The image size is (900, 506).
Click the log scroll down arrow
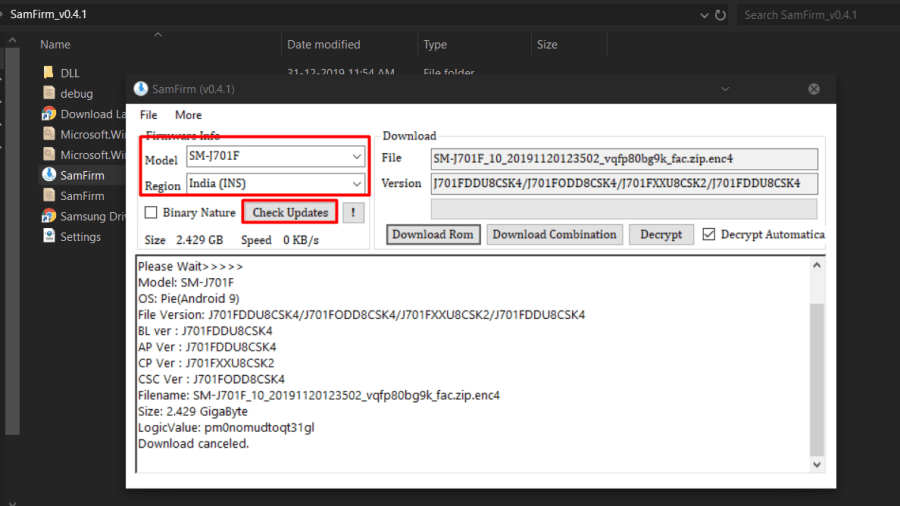tap(817, 465)
